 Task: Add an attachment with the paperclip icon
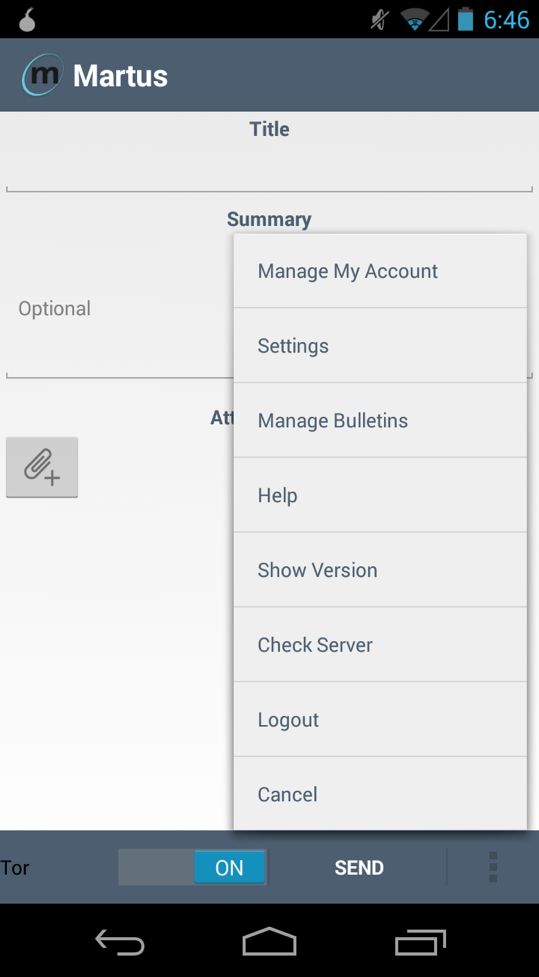[42, 467]
